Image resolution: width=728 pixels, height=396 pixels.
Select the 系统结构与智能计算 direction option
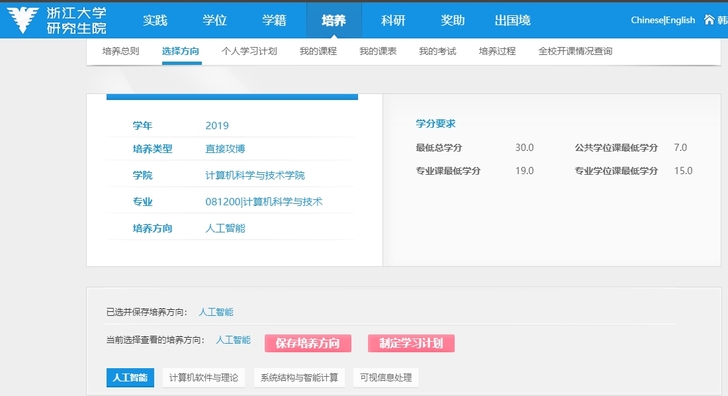299,377
